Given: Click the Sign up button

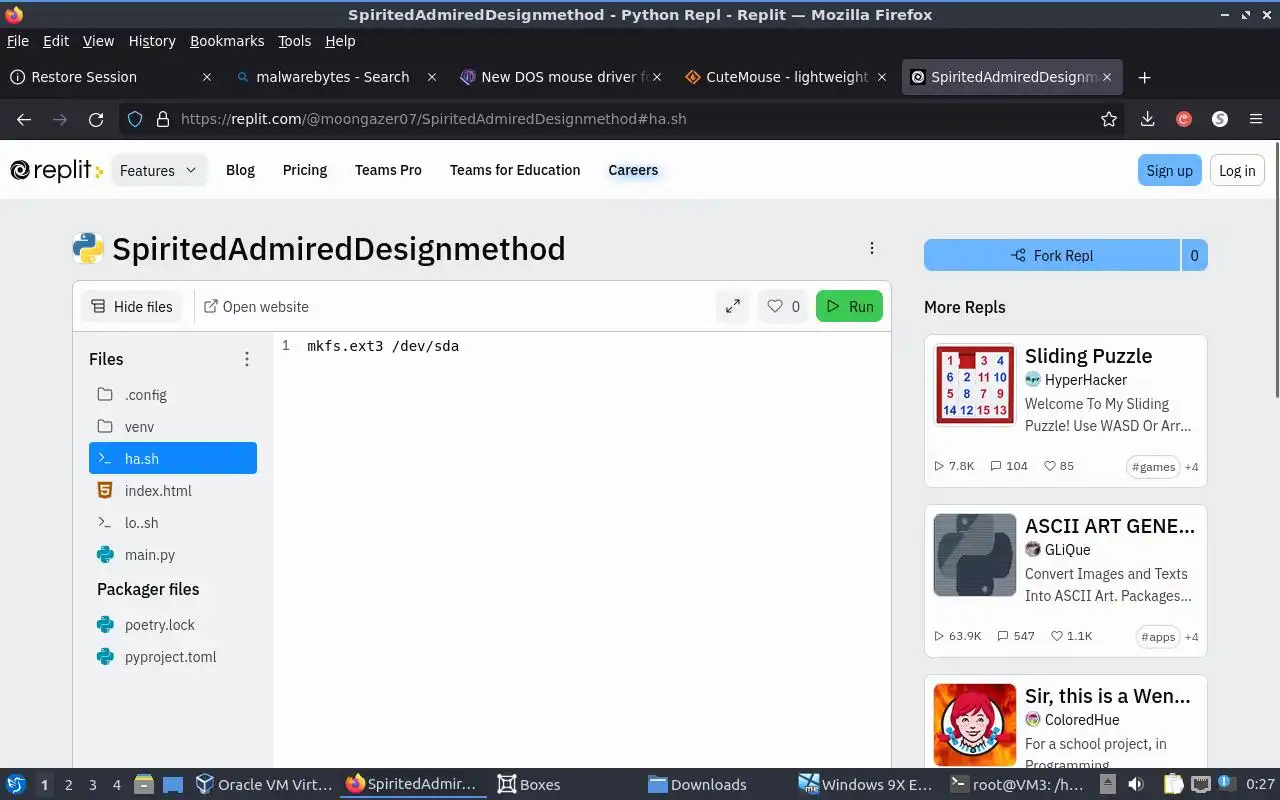Looking at the screenshot, I should [1169, 170].
